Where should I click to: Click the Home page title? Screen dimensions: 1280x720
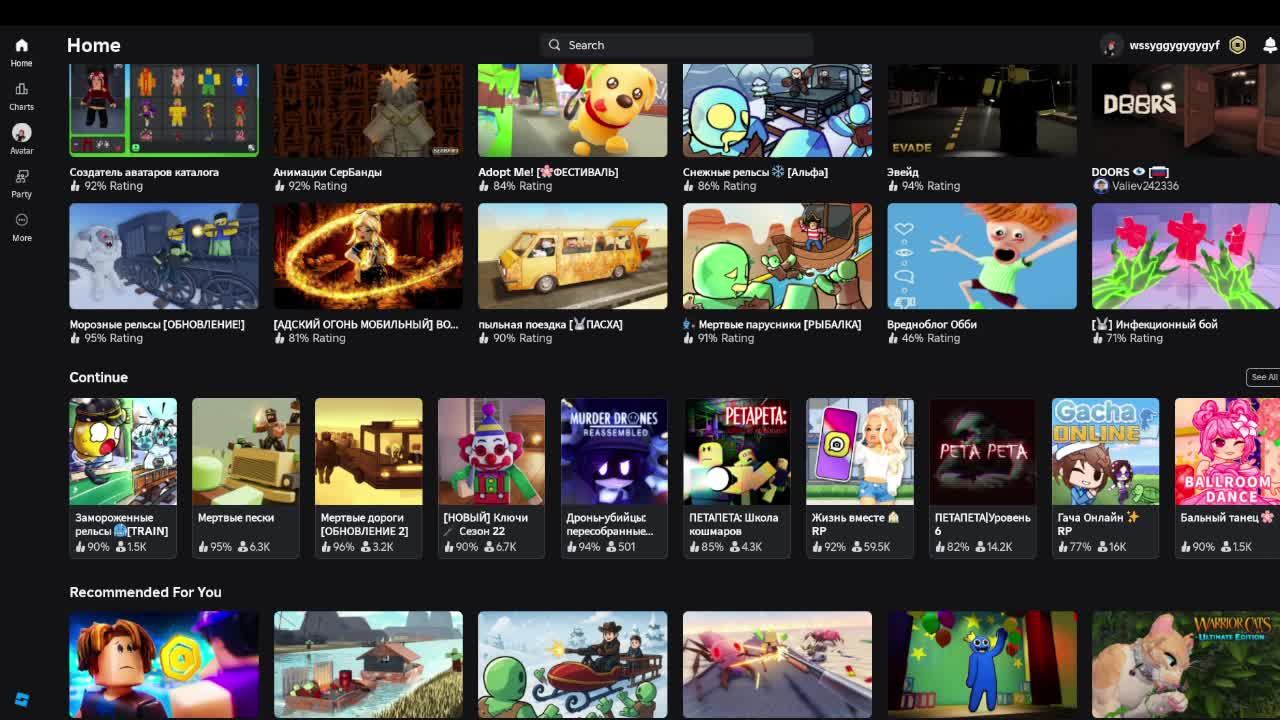click(93, 45)
